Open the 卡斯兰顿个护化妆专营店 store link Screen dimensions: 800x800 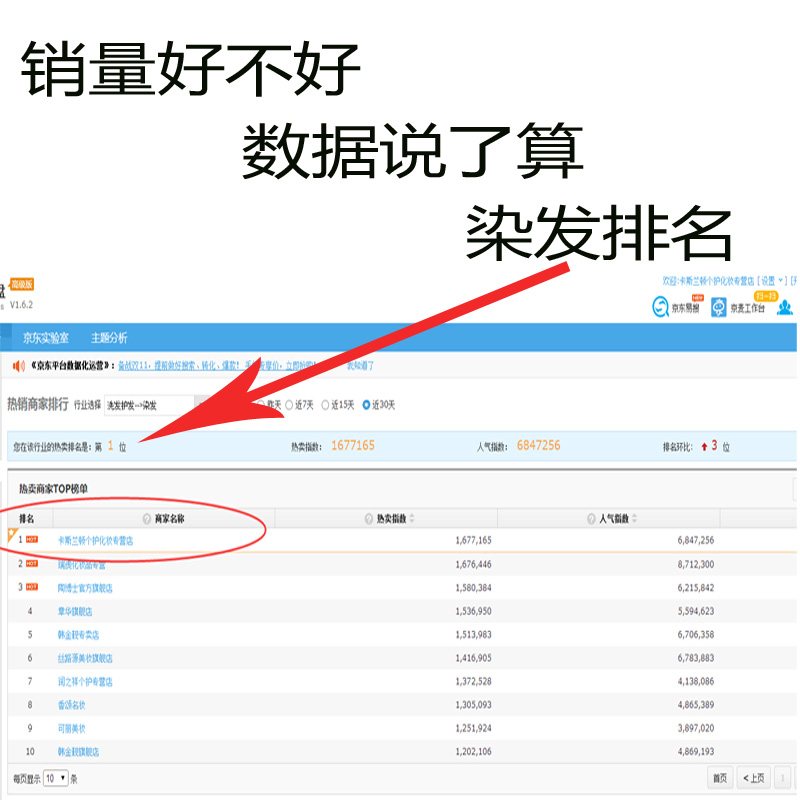(x=95, y=541)
